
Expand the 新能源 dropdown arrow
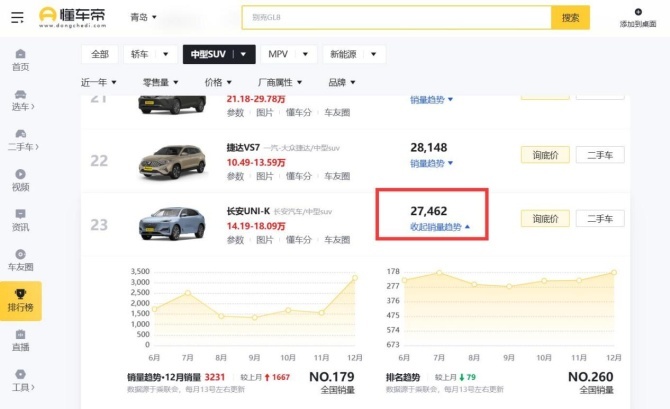(374, 54)
